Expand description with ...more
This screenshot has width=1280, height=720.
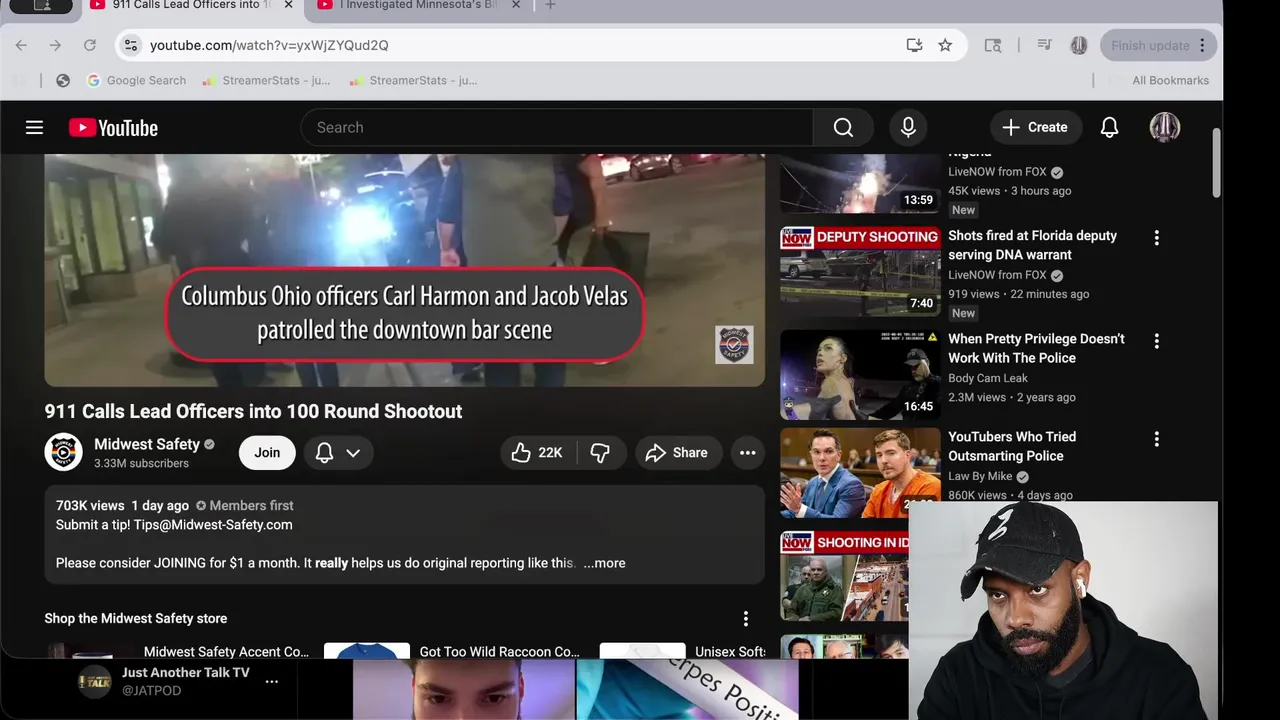(x=604, y=563)
